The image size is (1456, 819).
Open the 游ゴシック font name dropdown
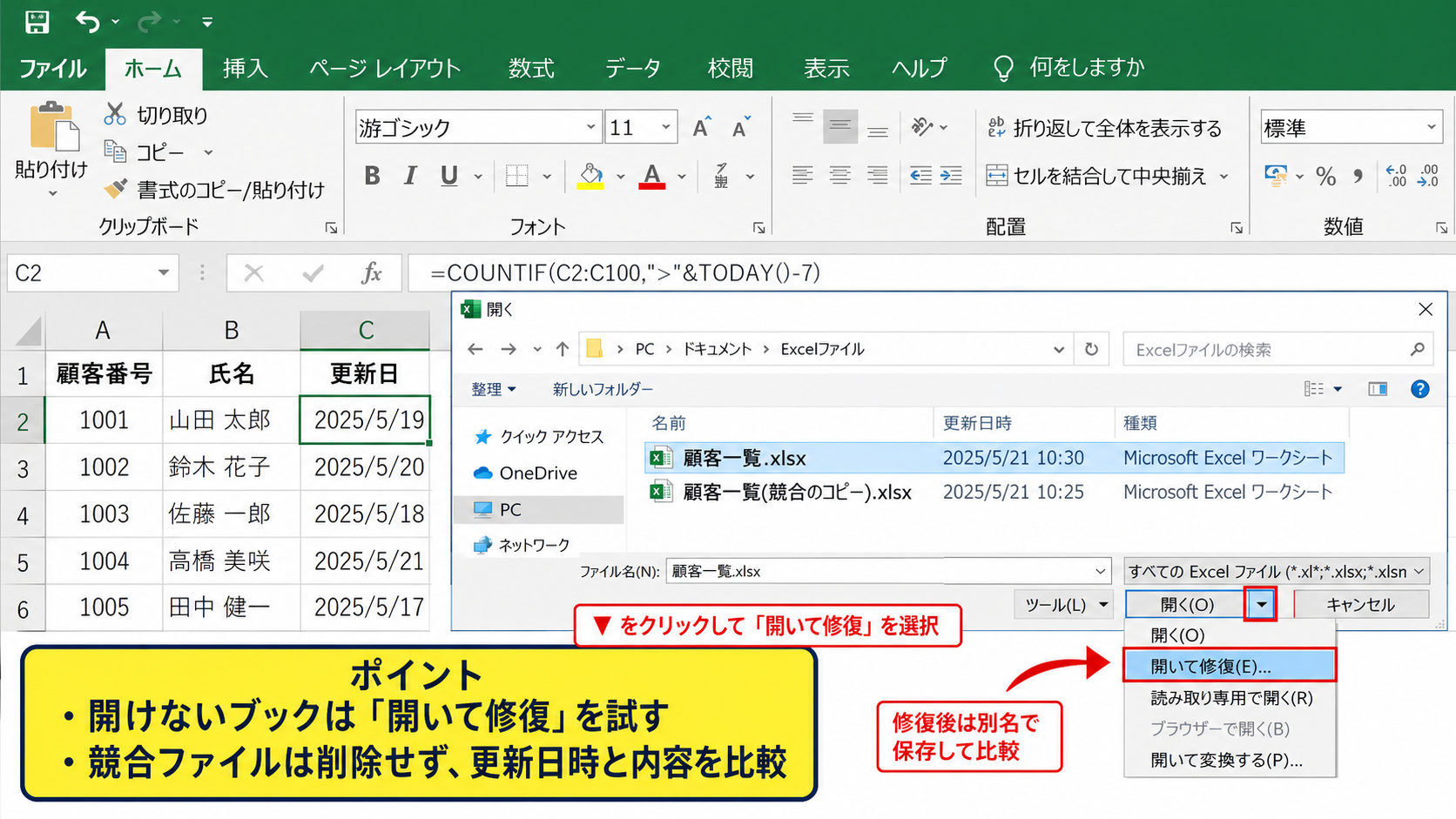pos(590,128)
